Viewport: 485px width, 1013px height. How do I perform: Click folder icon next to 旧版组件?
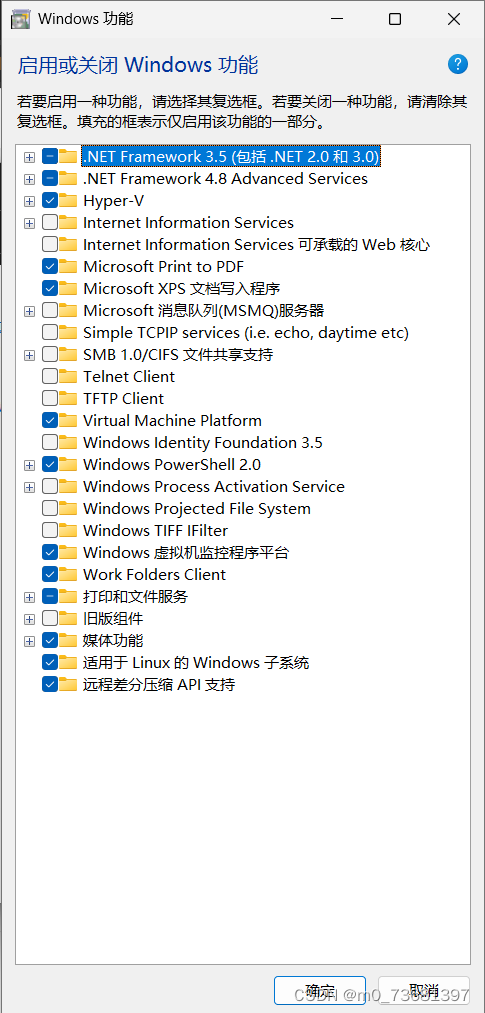(x=68, y=618)
